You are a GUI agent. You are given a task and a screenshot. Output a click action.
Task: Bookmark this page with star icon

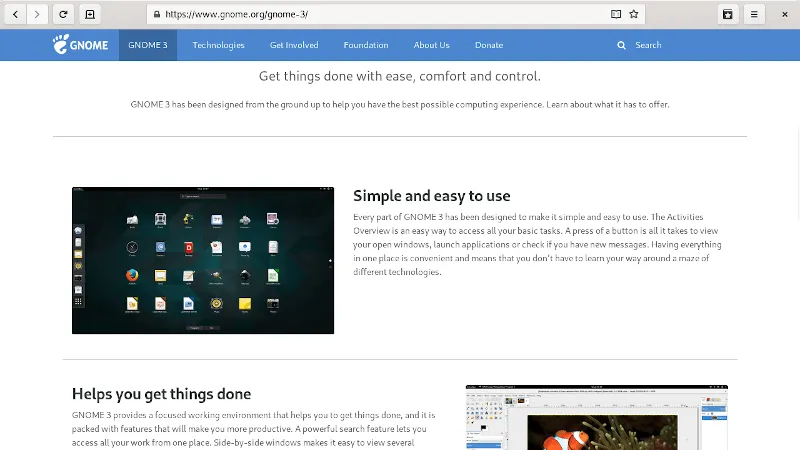tap(634, 14)
